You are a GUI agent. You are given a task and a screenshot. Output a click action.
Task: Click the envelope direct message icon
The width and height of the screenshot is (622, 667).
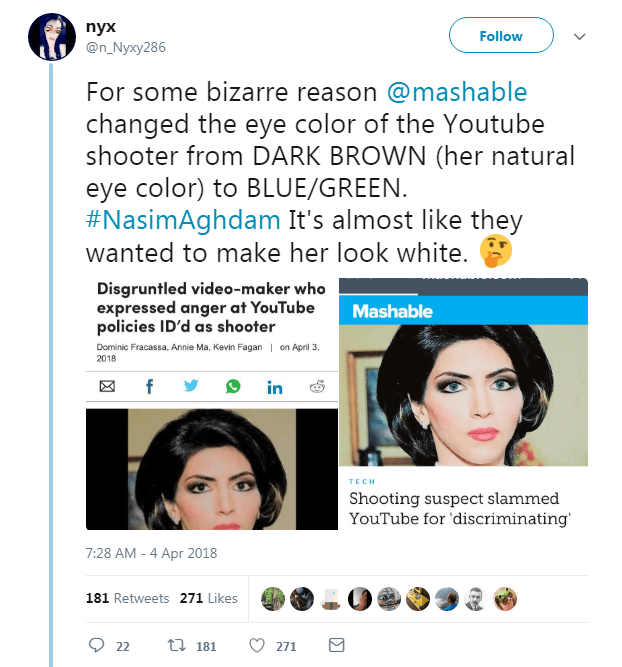click(x=336, y=646)
